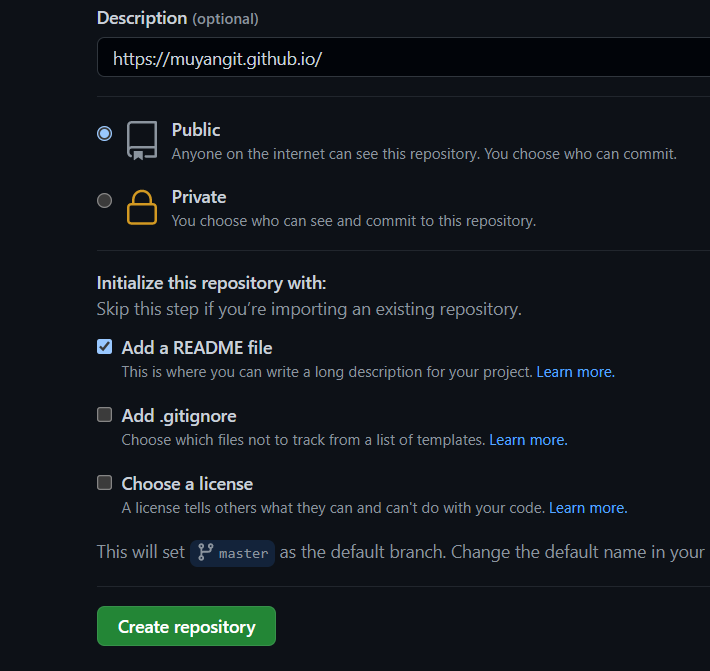710x671 pixels.
Task: Open Learn more link for README file
Action: click(575, 372)
